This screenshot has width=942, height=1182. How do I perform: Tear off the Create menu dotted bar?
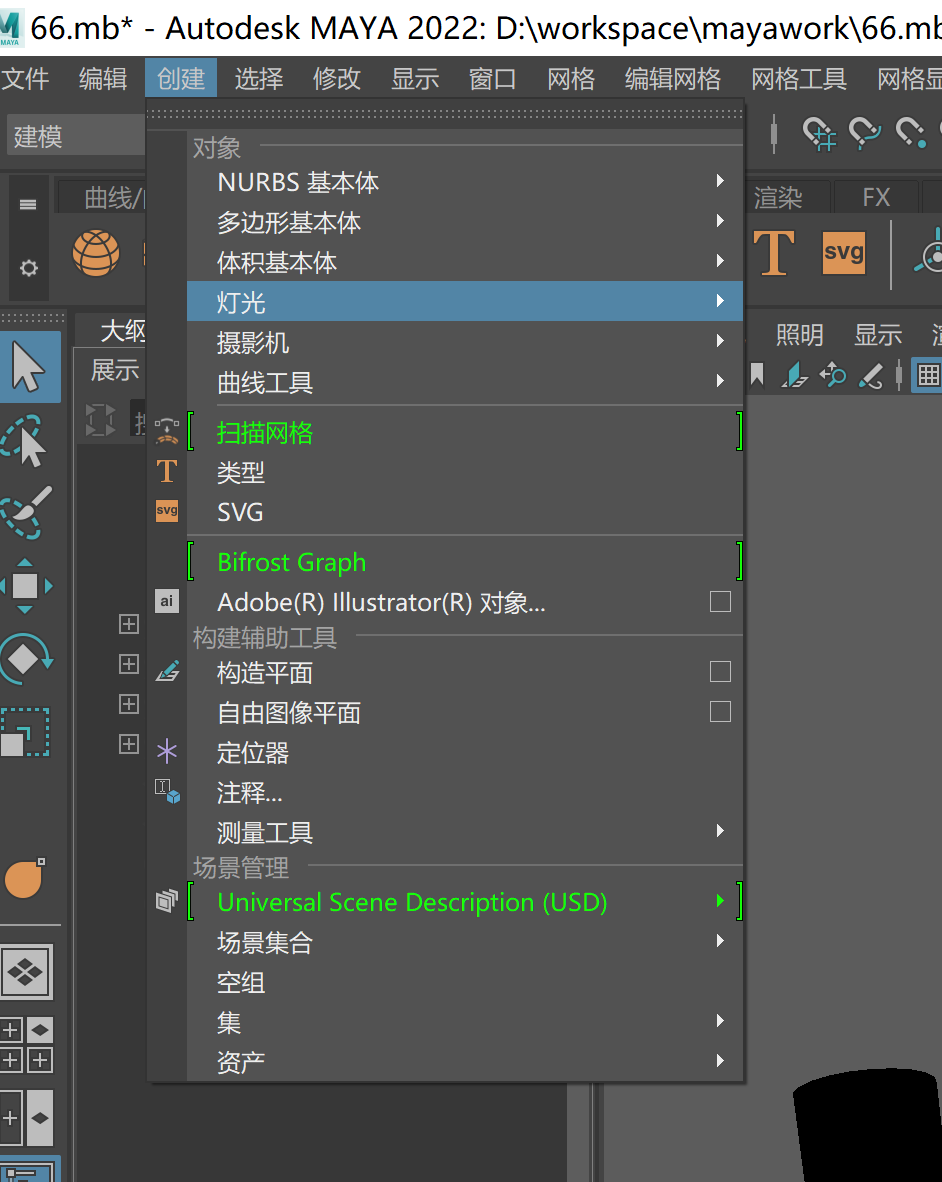click(x=445, y=114)
